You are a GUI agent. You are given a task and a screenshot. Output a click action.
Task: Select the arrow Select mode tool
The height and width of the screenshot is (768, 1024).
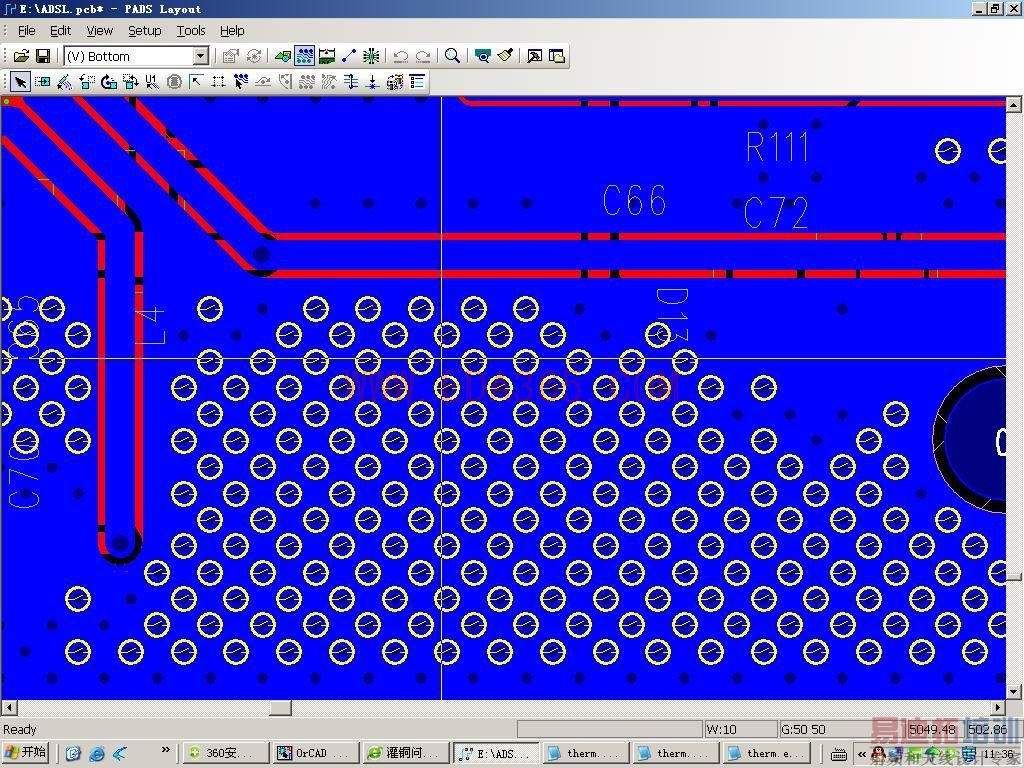click(20, 82)
